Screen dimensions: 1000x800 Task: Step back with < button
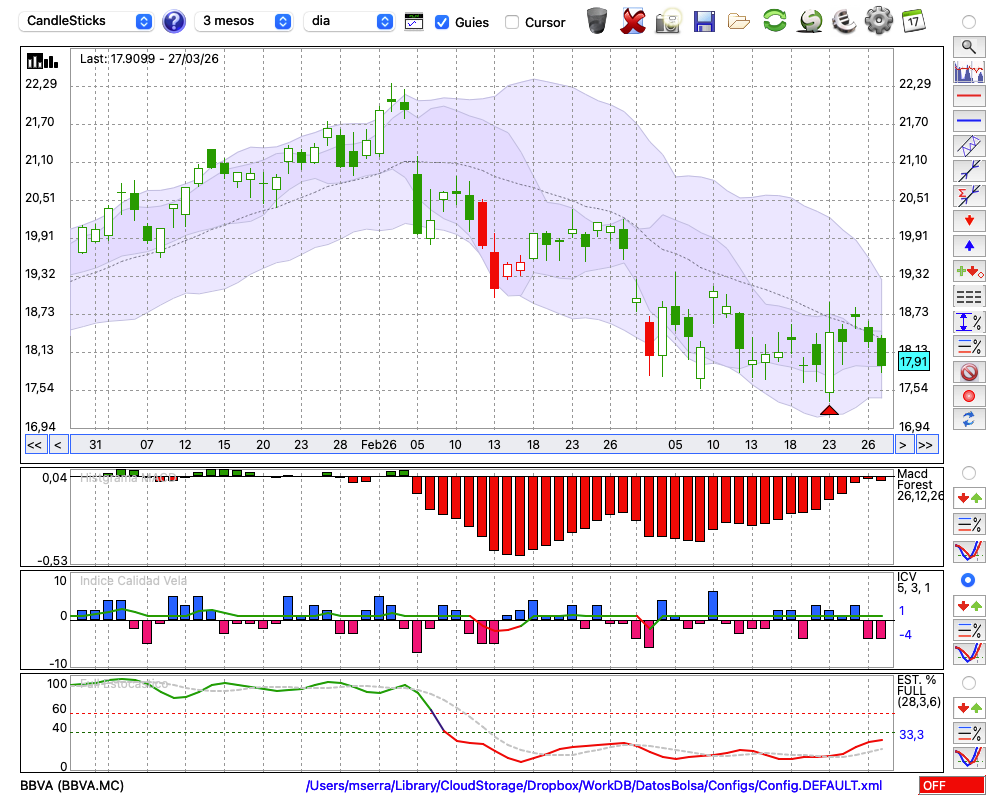pyautogui.click(x=58, y=445)
